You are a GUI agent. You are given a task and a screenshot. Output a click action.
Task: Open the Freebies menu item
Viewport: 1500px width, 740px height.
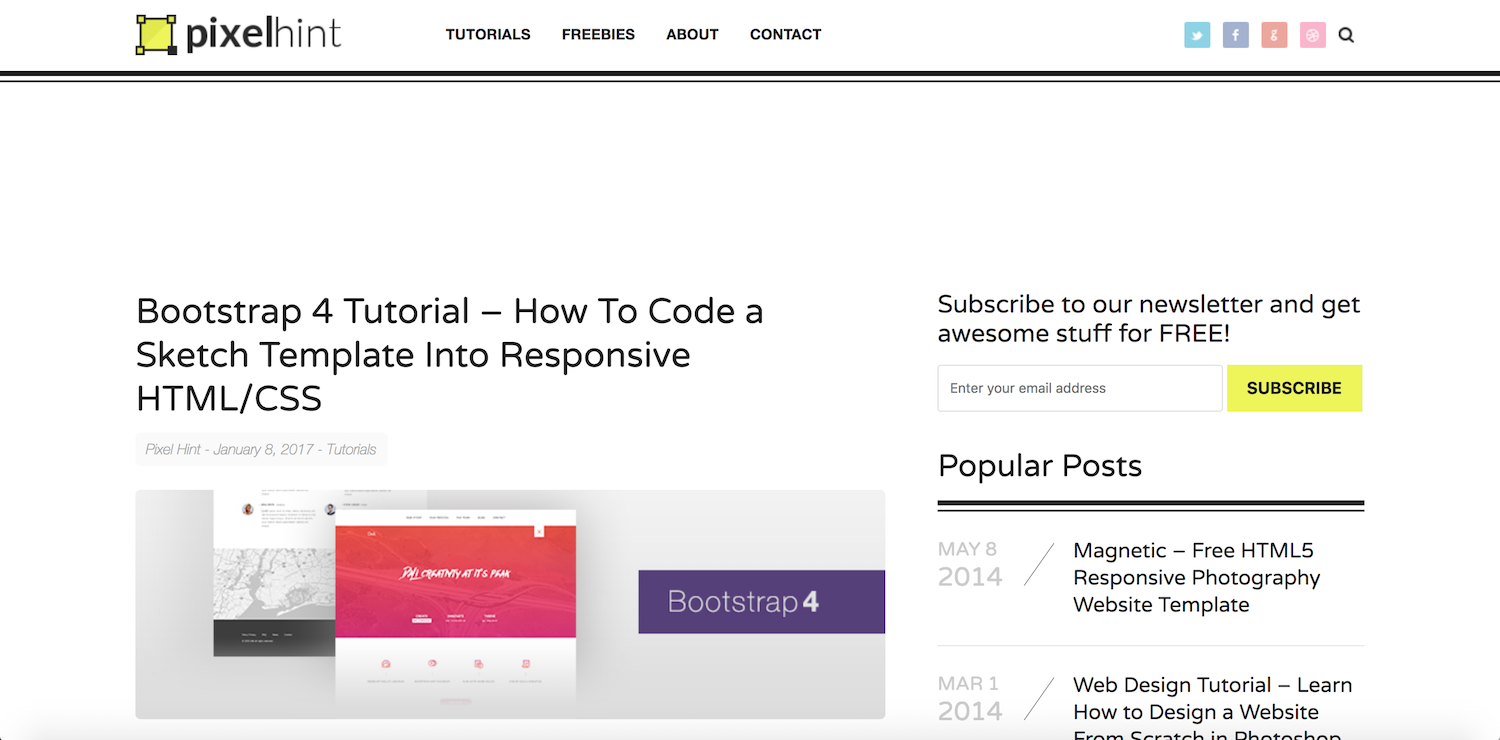pos(598,34)
